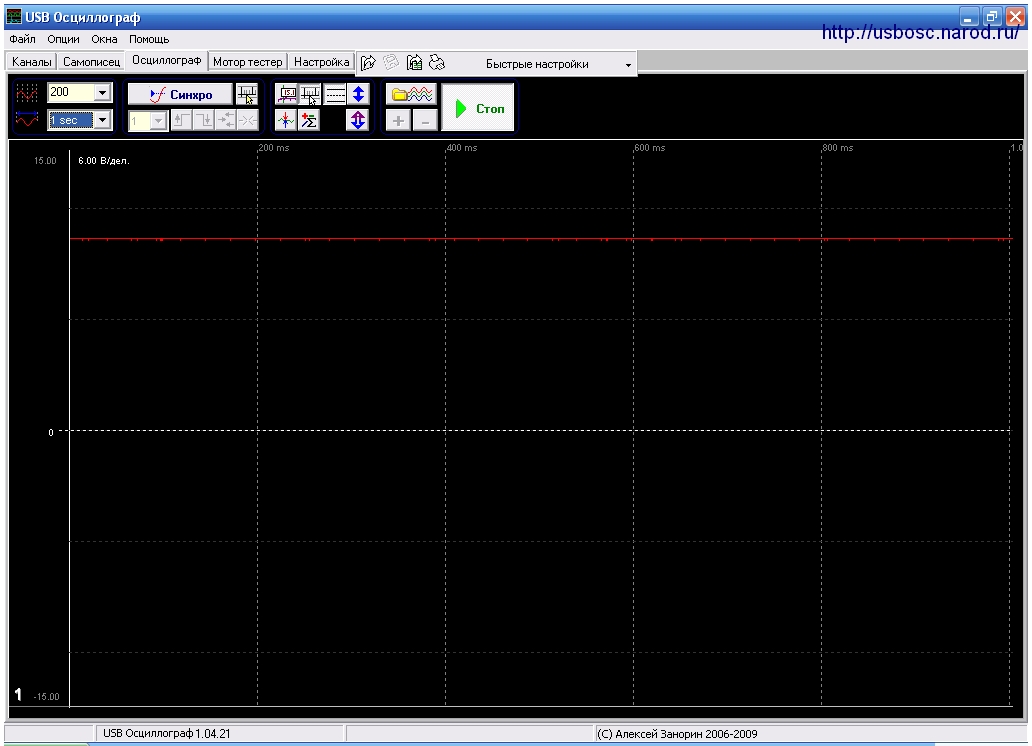Click the last greyed trigger icon with opposing arrows
This screenshot has height=746, width=1032.
[248, 120]
